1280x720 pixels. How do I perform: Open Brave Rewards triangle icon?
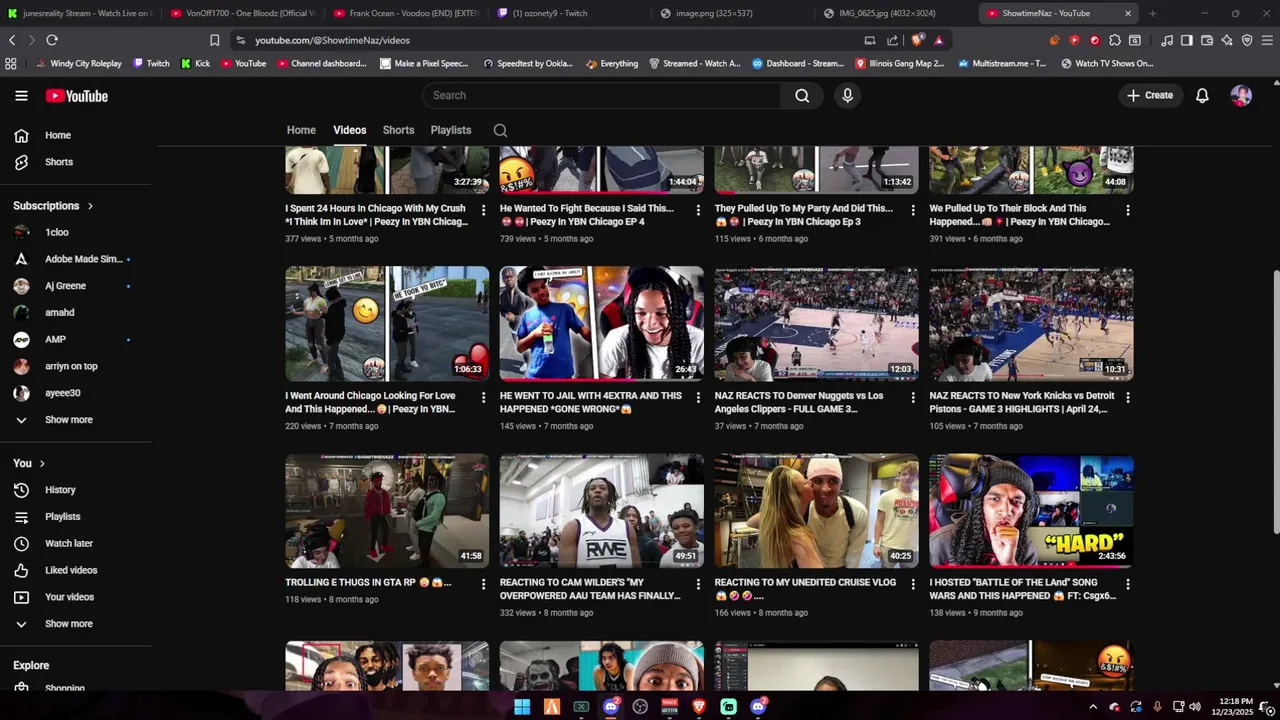click(938, 40)
